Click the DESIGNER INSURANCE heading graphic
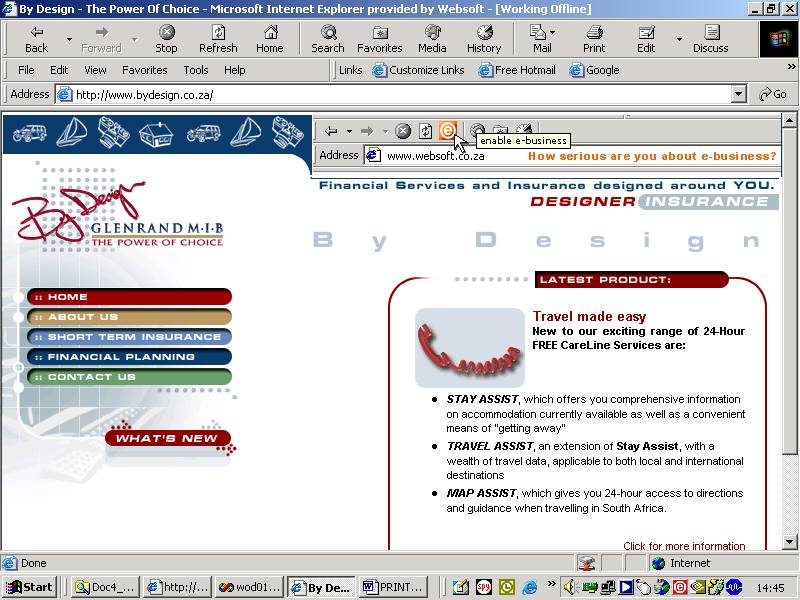Viewport: 800px width, 600px height. (x=654, y=202)
